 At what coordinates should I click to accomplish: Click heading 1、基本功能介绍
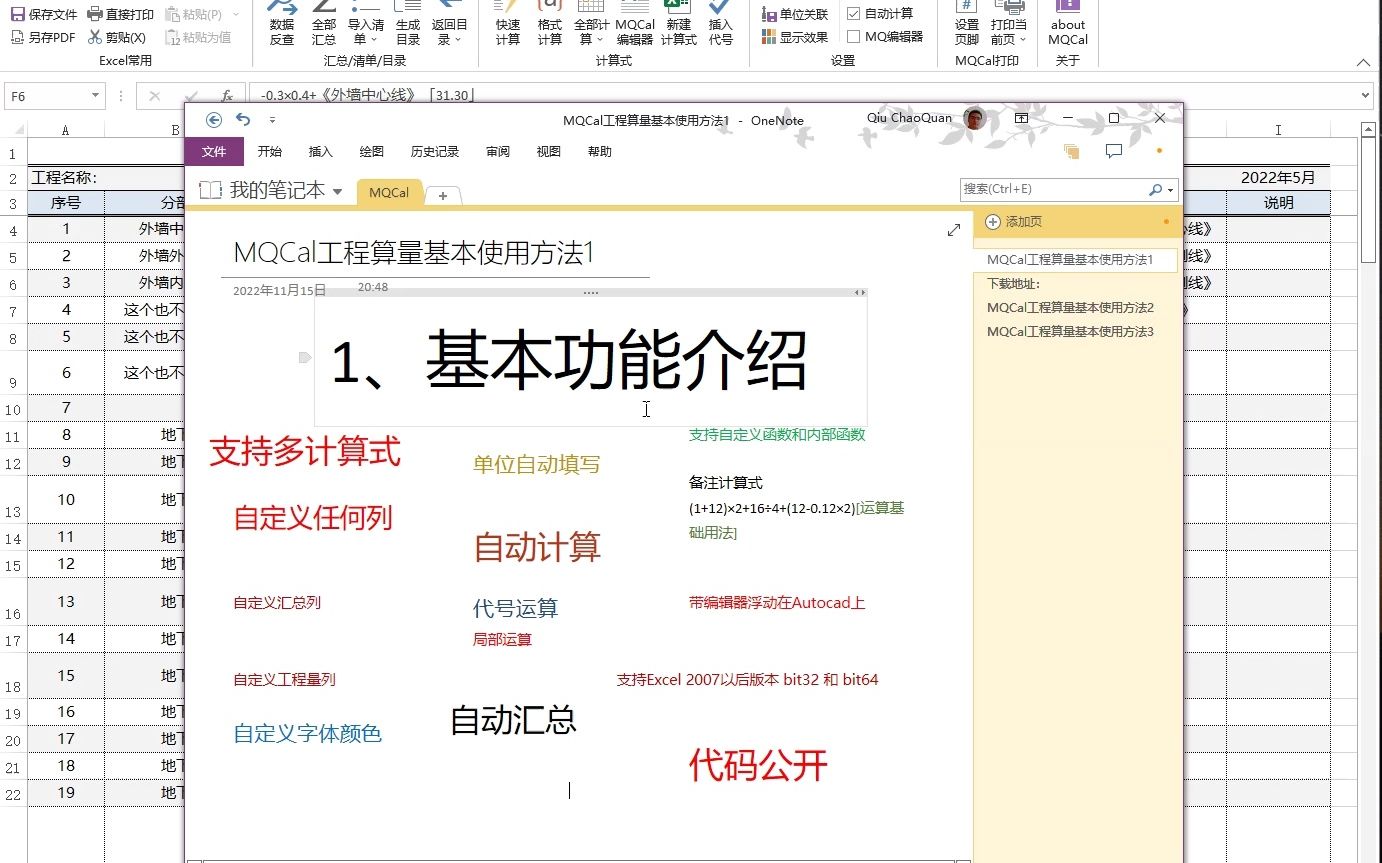pyautogui.click(x=568, y=361)
